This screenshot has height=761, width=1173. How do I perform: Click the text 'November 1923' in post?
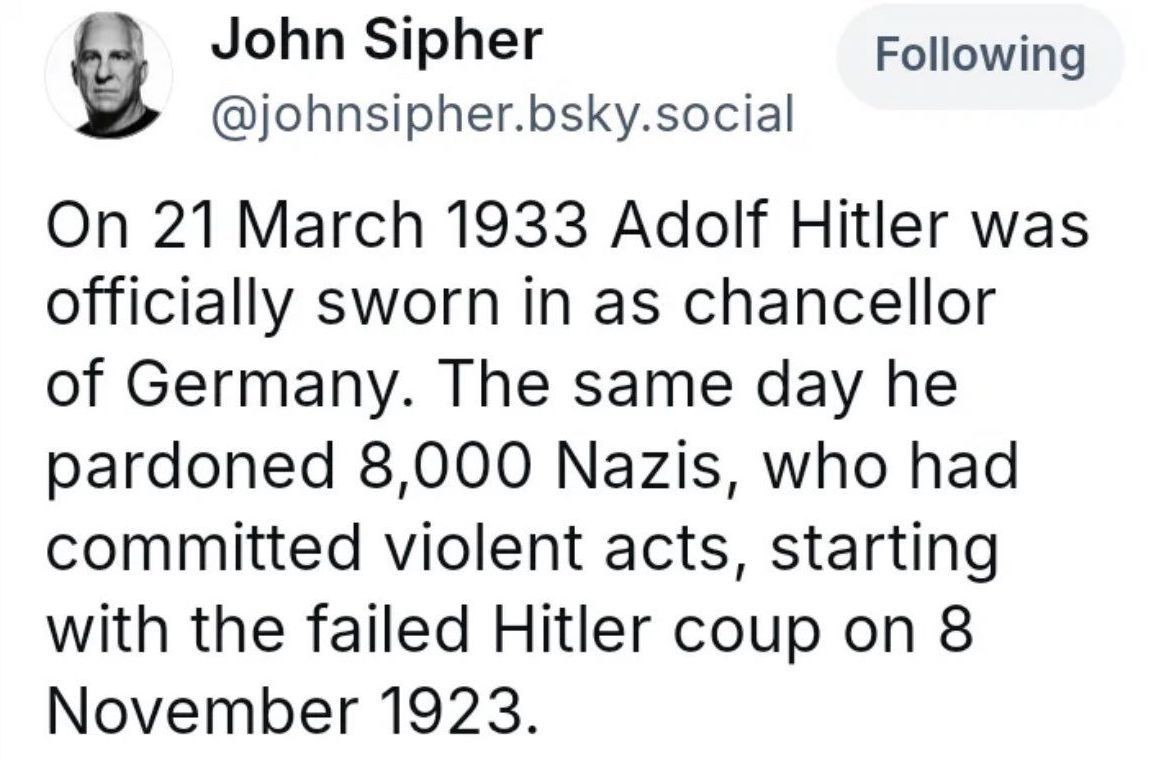click(292, 709)
